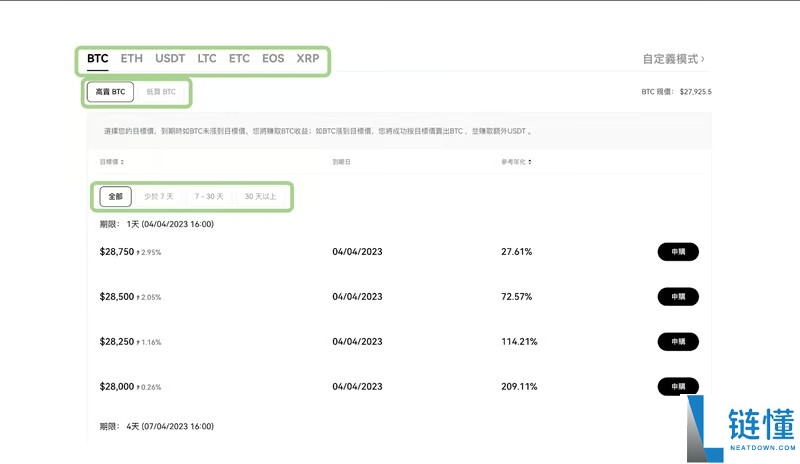This screenshot has height=464, width=800.
Task: Open the USDT currency tab
Action: tap(170, 58)
